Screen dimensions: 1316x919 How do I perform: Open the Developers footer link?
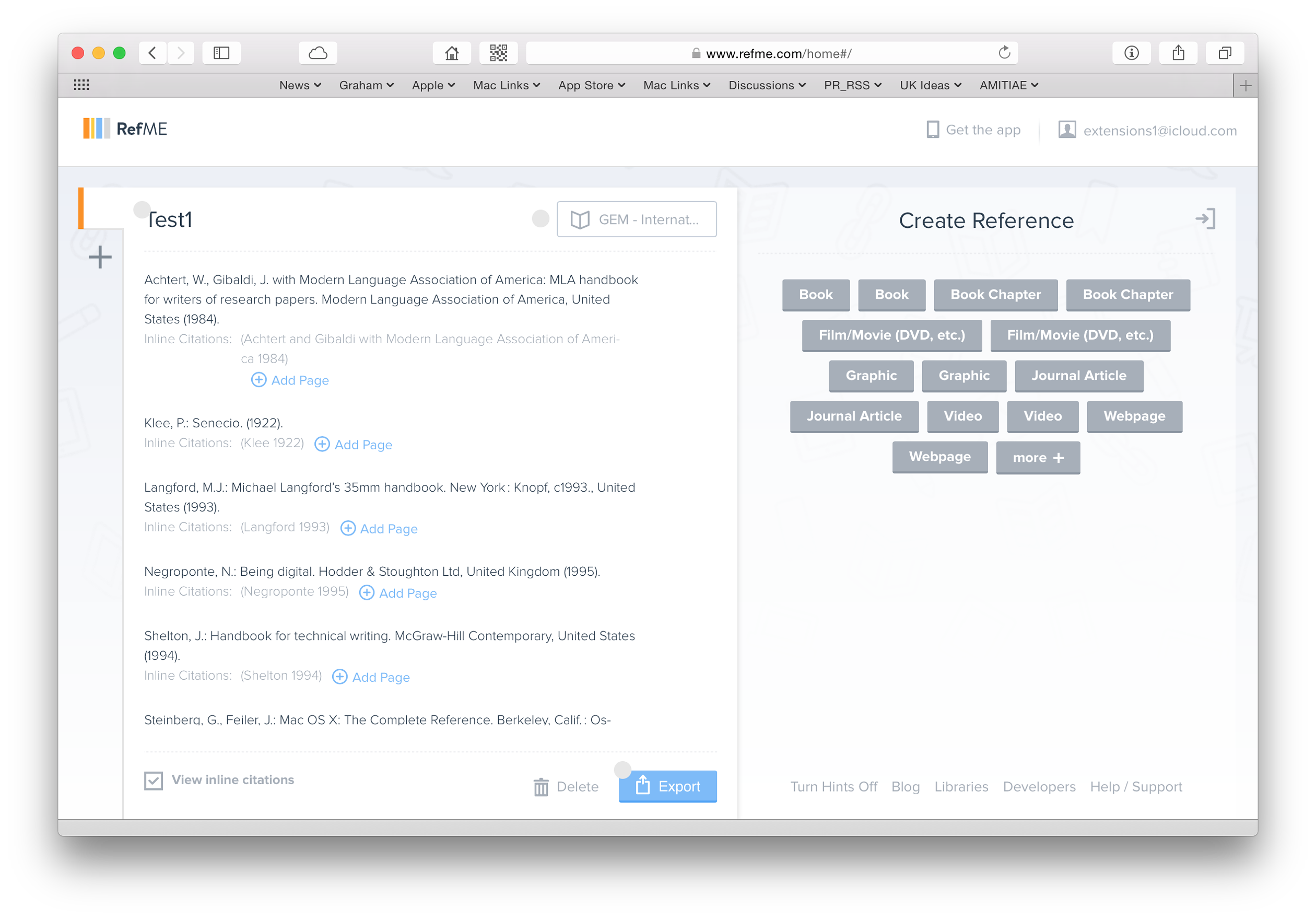(1039, 787)
